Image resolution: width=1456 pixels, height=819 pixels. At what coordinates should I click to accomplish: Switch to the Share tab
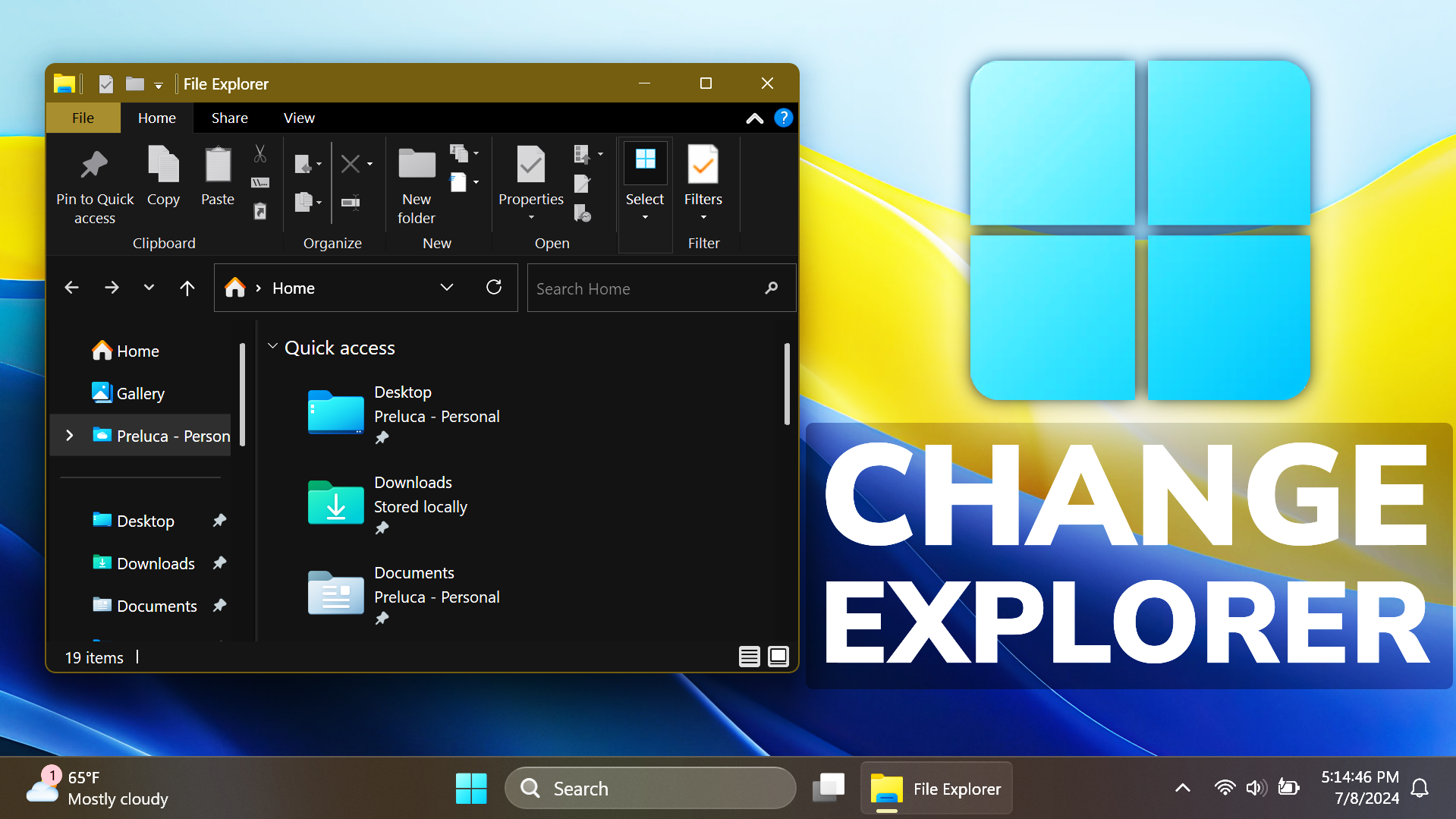tap(230, 118)
